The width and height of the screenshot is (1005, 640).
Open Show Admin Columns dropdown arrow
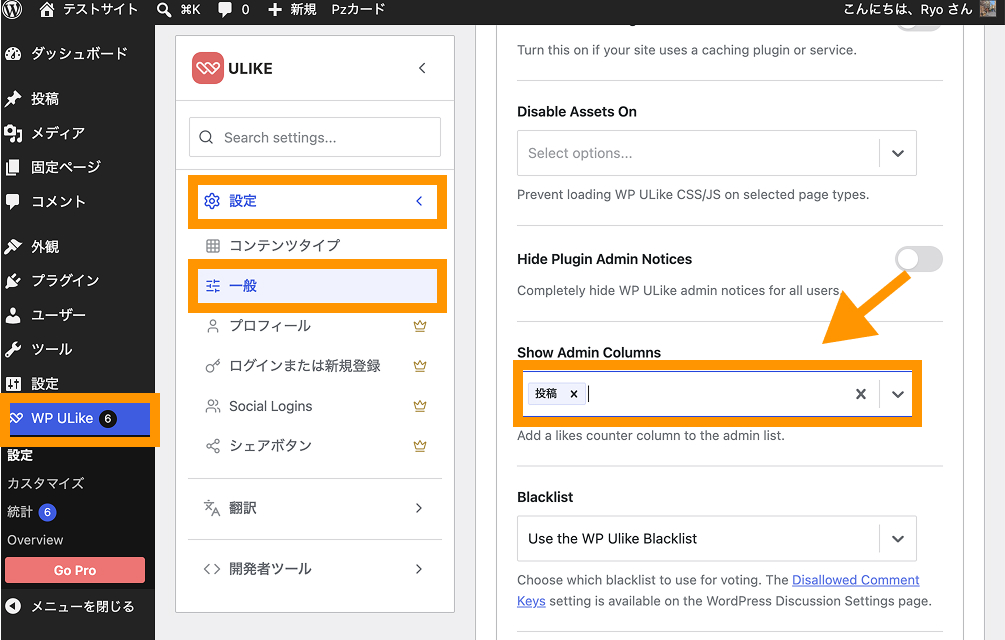[898, 394]
